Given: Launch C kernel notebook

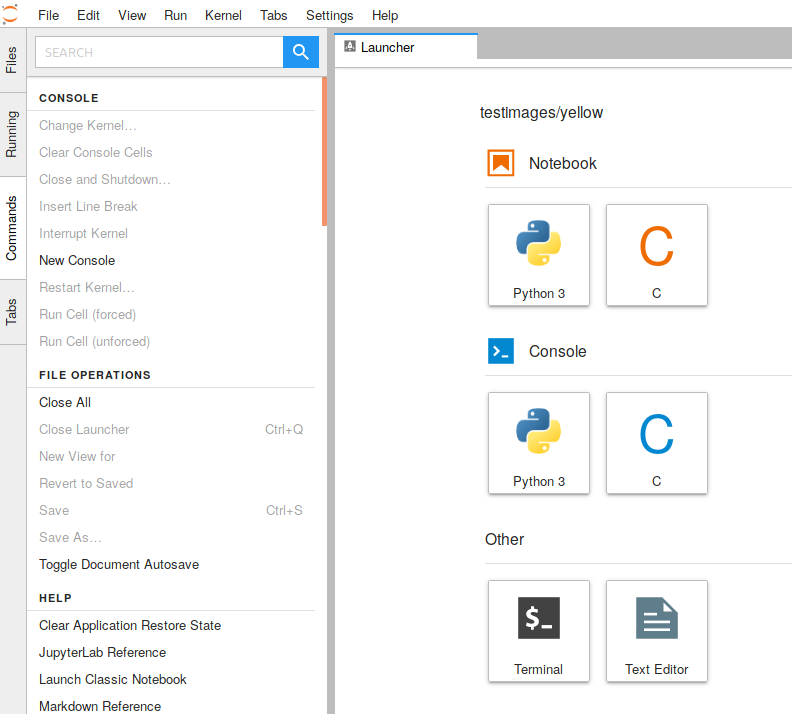Looking at the screenshot, I should [x=656, y=254].
